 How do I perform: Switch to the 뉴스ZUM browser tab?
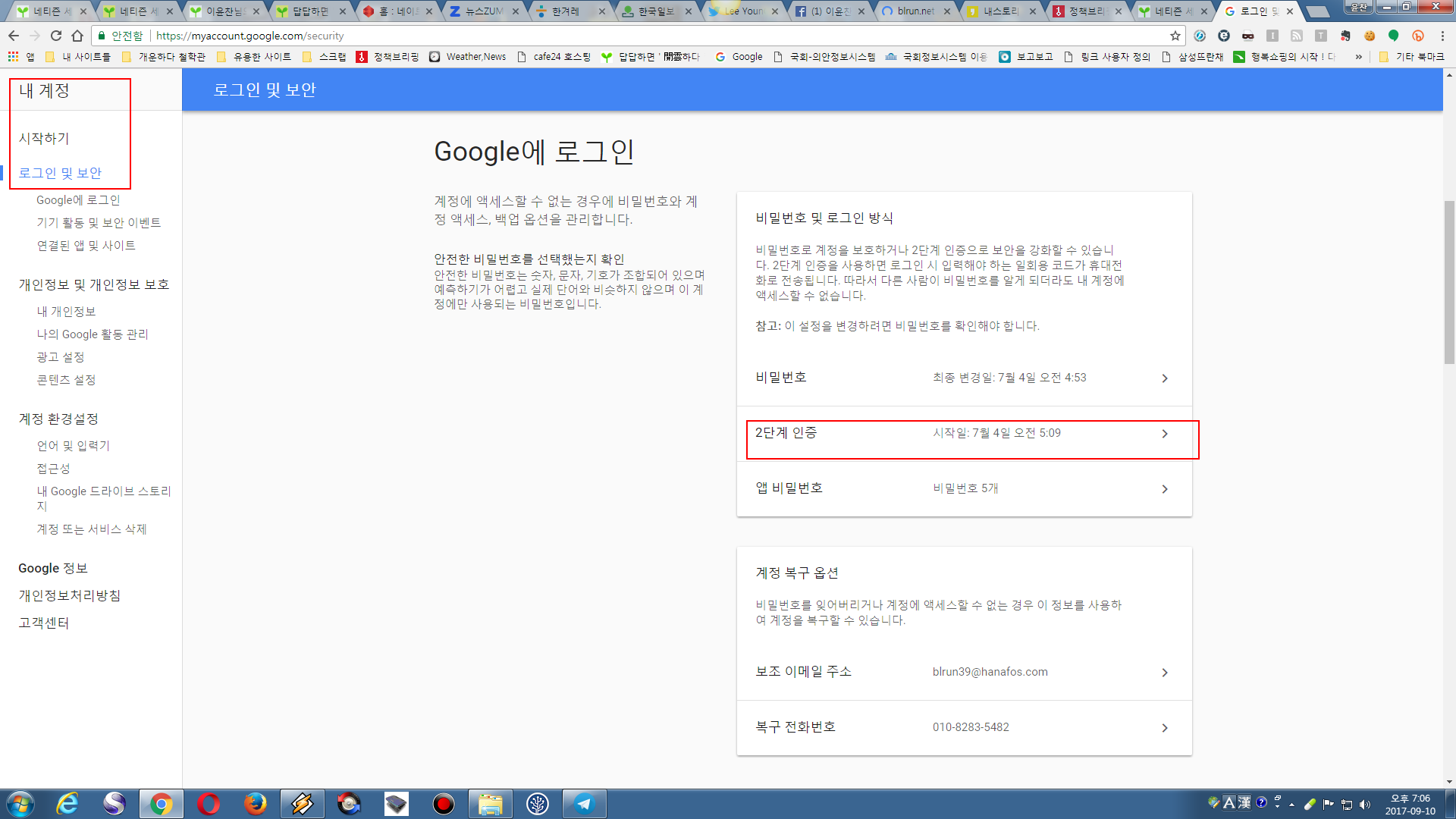483,11
